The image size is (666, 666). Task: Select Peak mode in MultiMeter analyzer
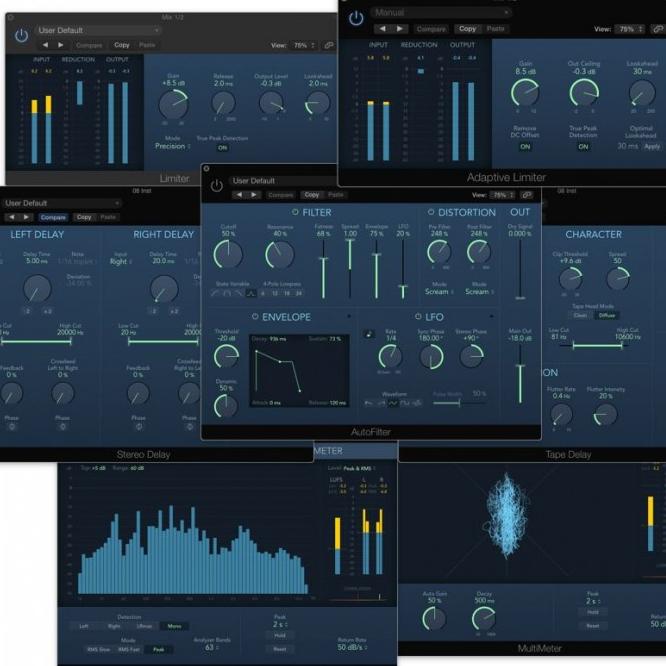158,649
